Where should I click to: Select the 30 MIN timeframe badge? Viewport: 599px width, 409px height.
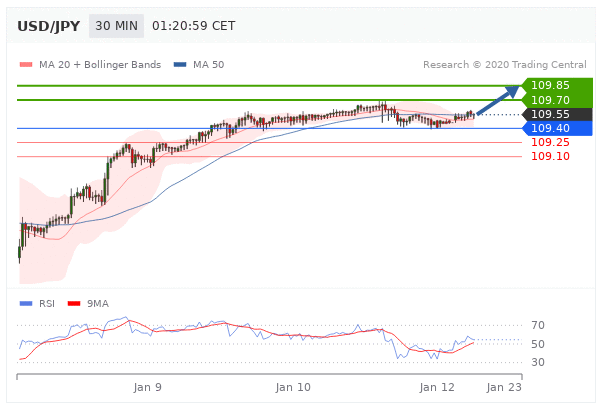[x=117, y=26]
